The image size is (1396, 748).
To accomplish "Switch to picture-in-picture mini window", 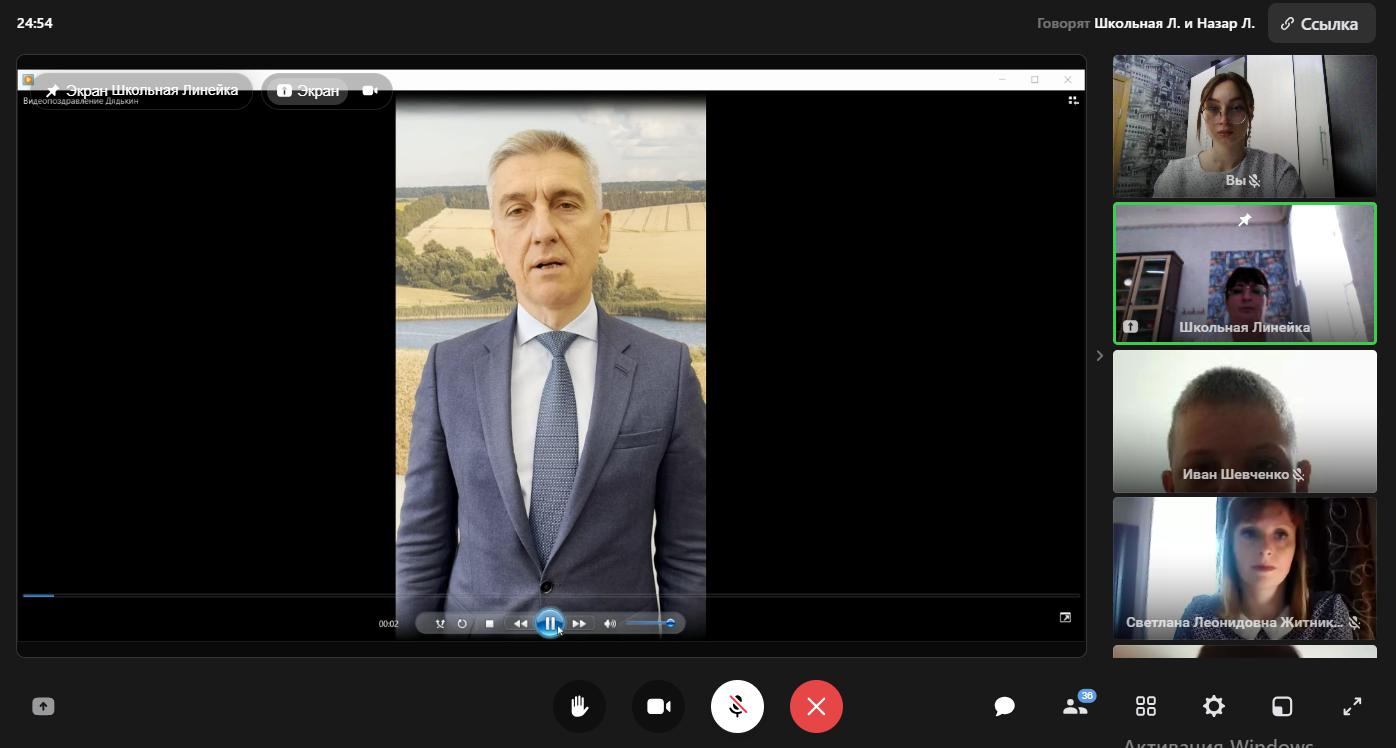I will pyautogui.click(x=1282, y=707).
